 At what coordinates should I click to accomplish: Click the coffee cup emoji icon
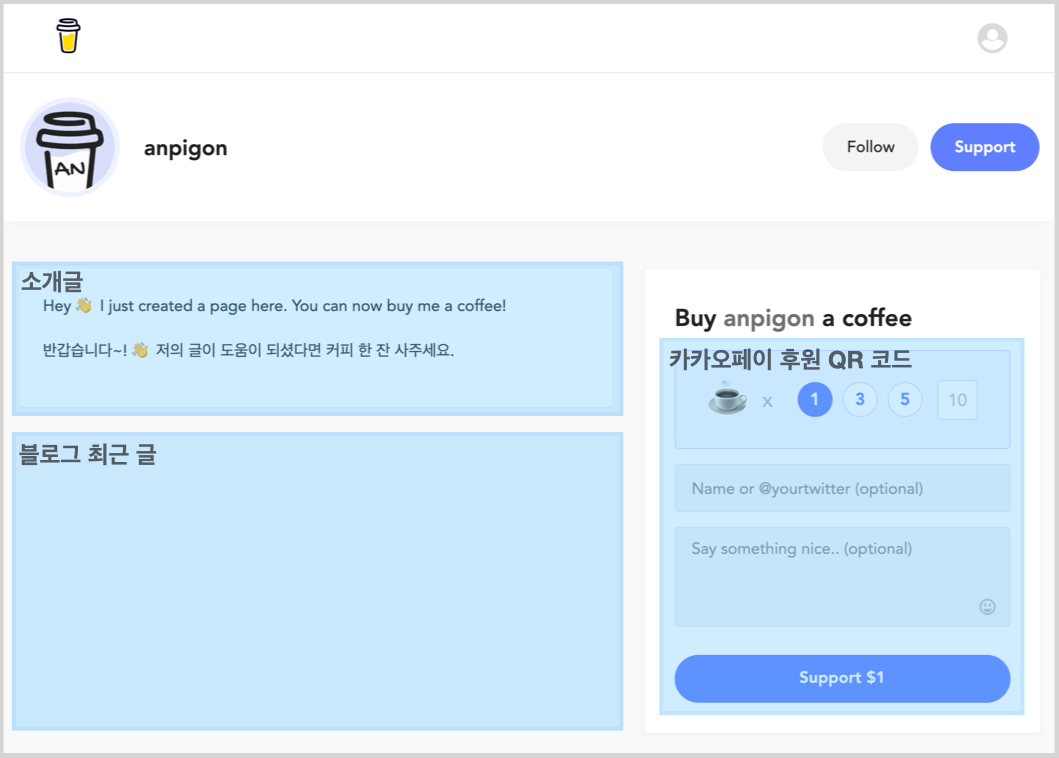point(727,398)
